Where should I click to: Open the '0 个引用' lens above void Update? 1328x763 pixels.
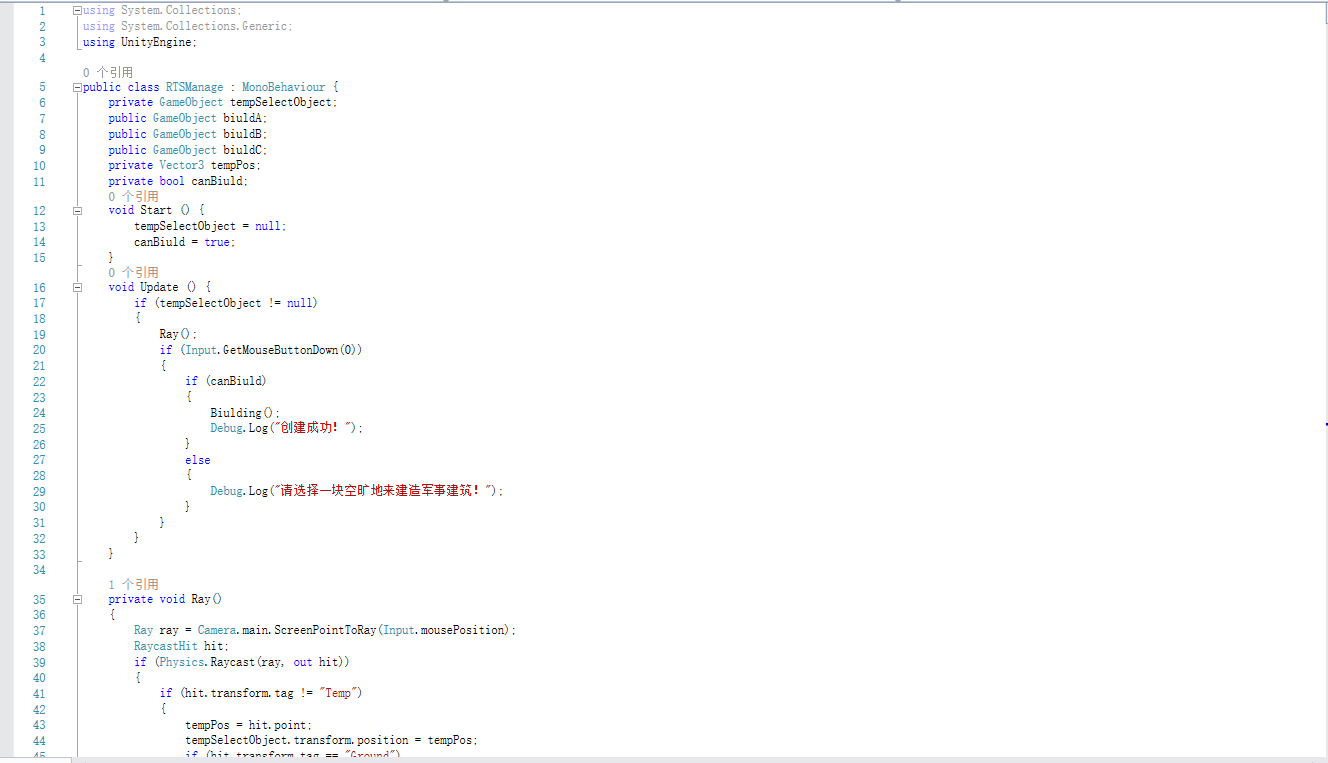(134, 272)
